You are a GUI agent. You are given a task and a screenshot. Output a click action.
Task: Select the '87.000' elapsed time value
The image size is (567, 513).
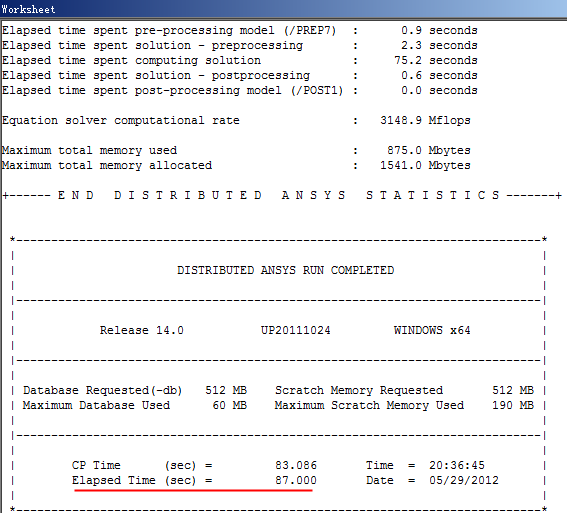click(x=296, y=480)
